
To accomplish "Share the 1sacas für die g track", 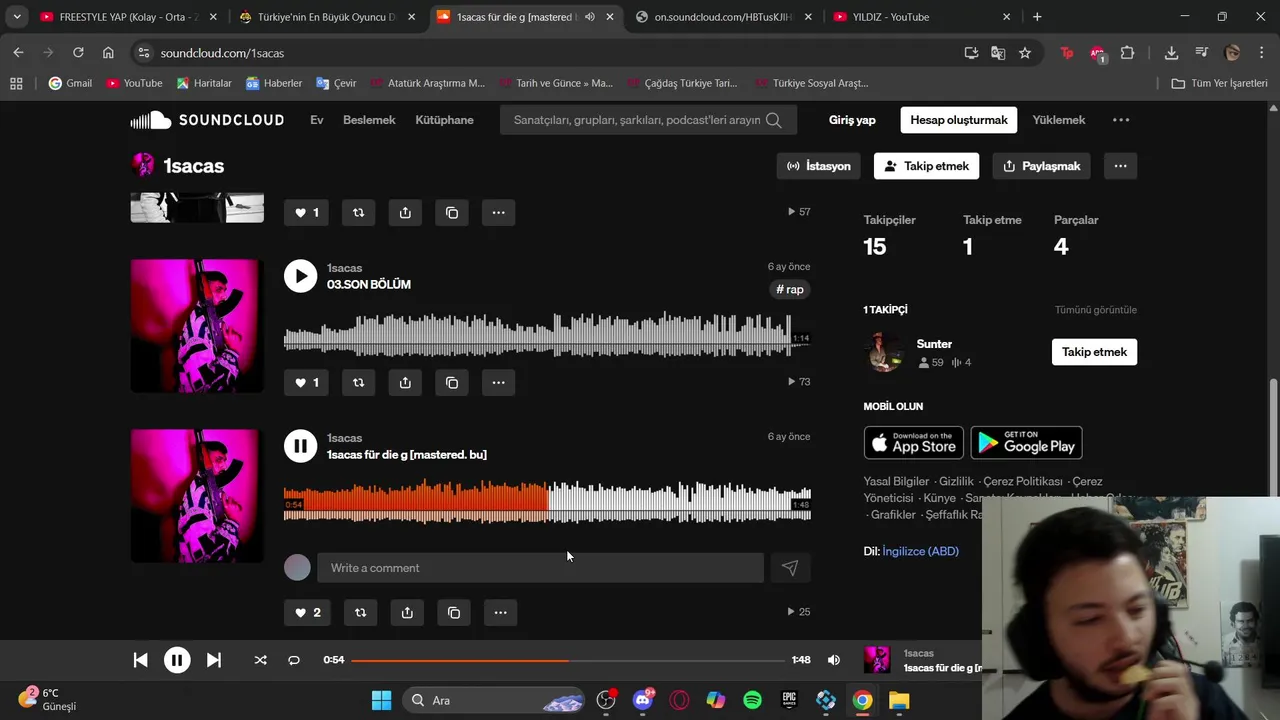I will coord(407,612).
